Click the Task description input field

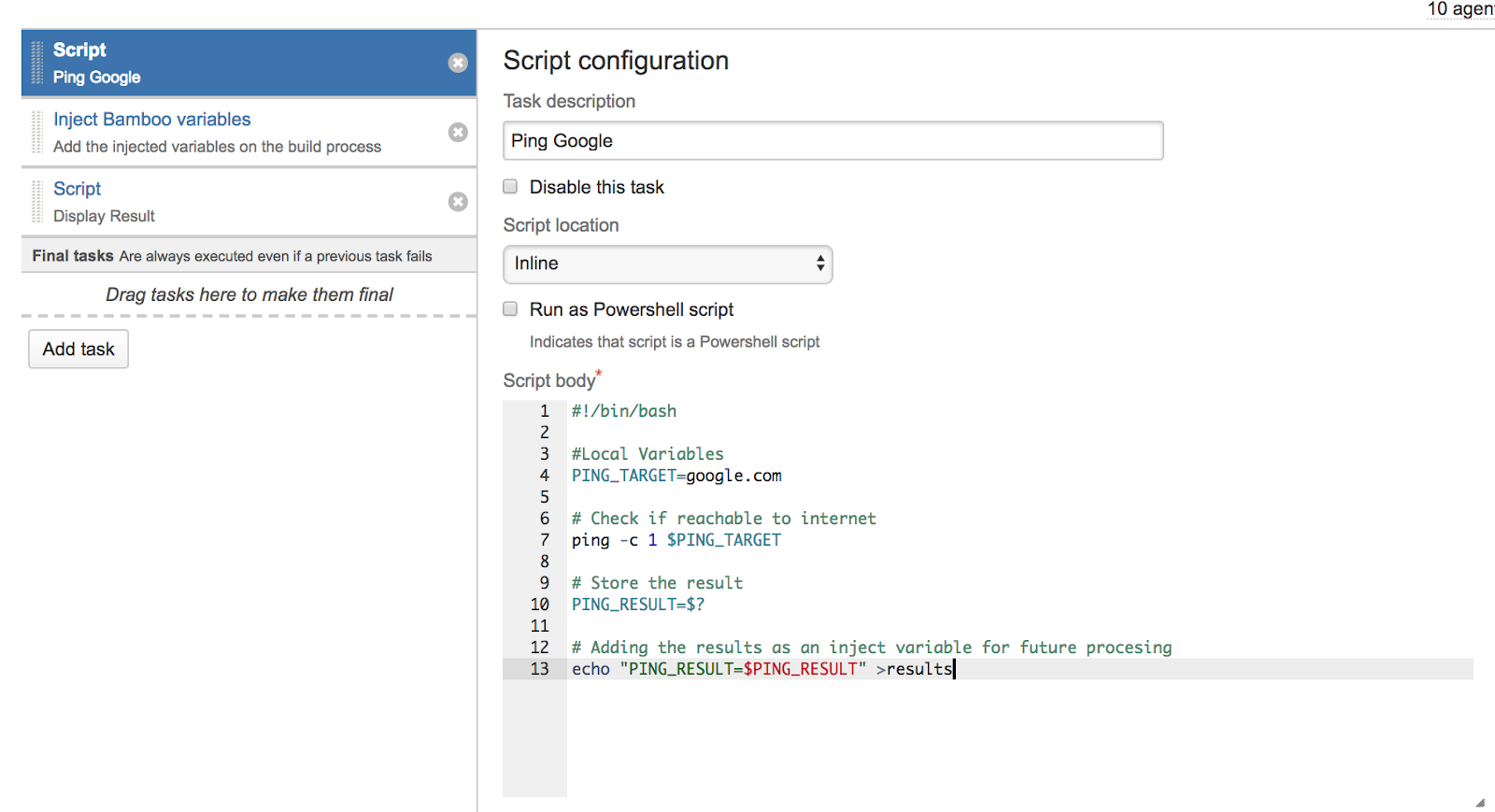point(833,140)
